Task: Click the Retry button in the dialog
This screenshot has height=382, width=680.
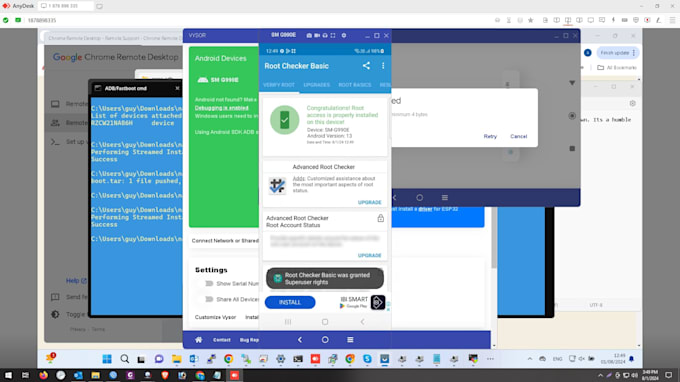Action: coord(490,136)
